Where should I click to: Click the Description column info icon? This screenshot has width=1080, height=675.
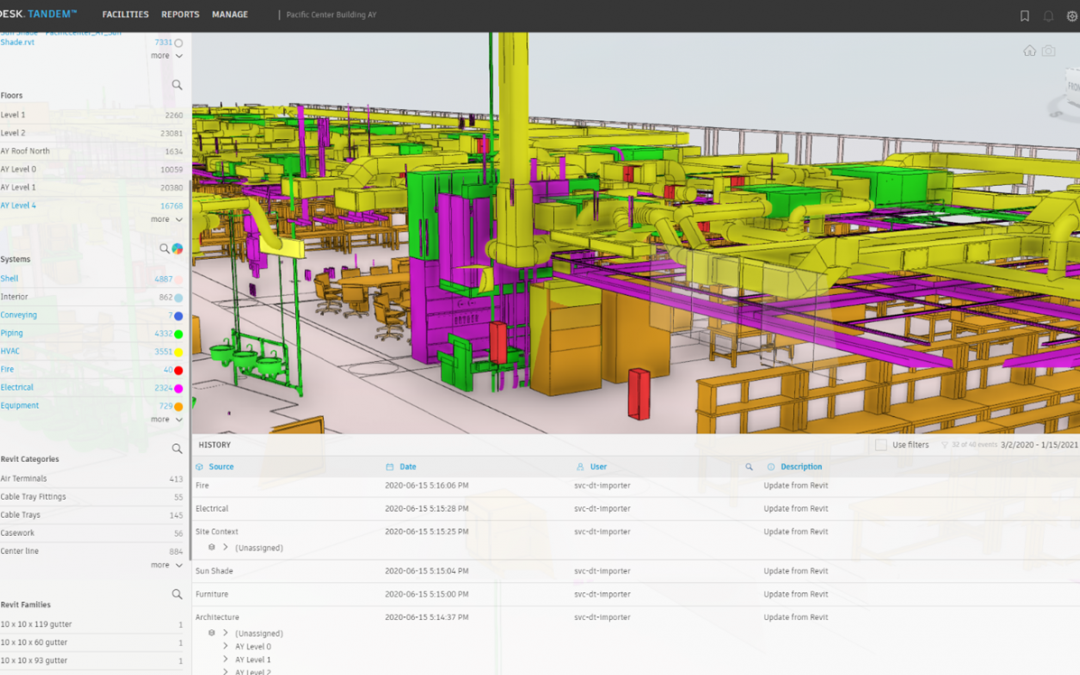pos(771,467)
